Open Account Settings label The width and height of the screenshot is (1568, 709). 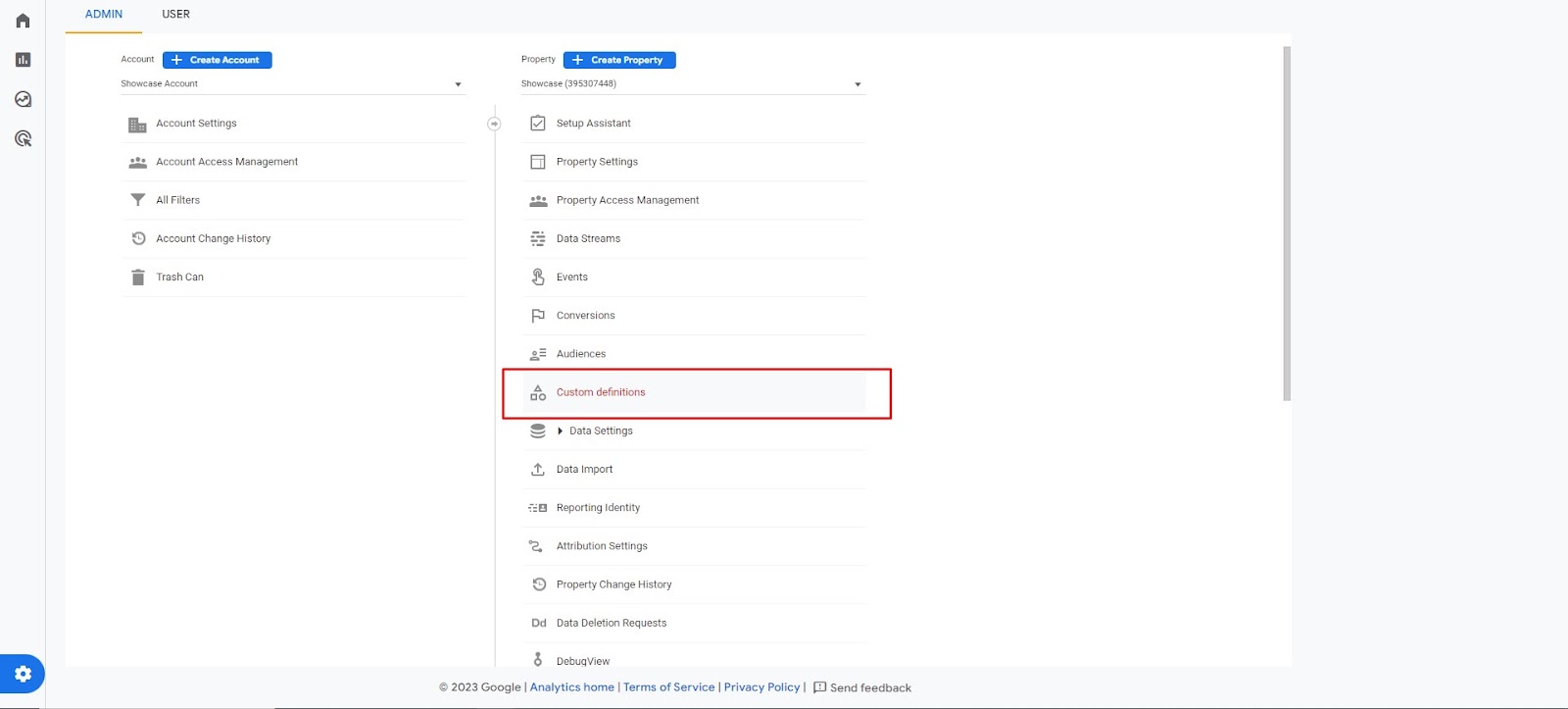coord(197,124)
